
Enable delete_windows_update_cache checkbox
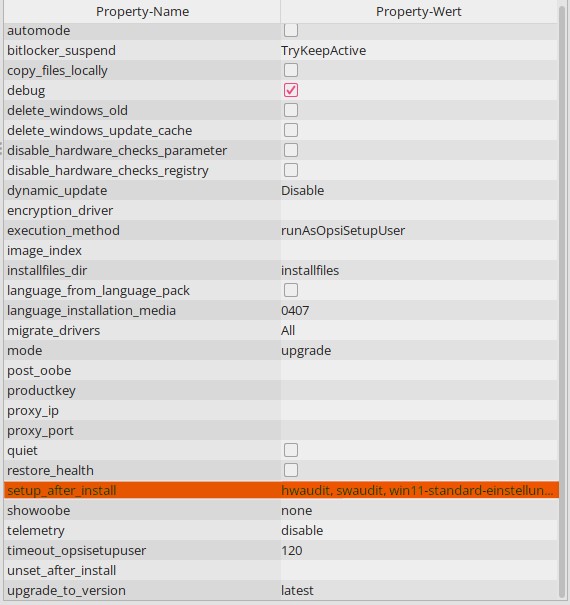coord(291,130)
